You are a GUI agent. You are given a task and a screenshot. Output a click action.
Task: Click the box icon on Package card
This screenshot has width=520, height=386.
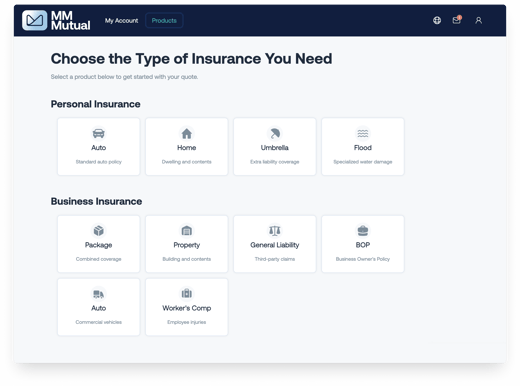99,230
